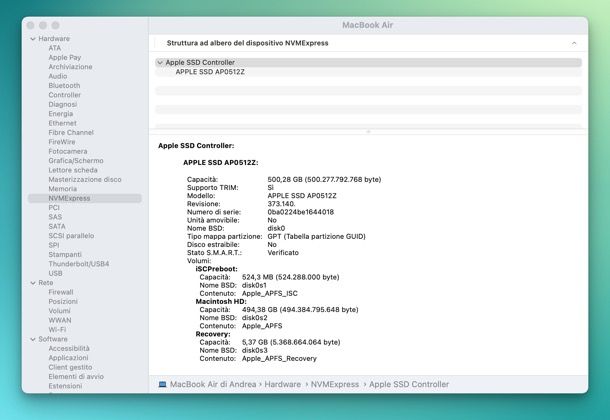Select Stampanti in the sidebar
Image resolution: width=610 pixels, height=420 pixels.
65,254
